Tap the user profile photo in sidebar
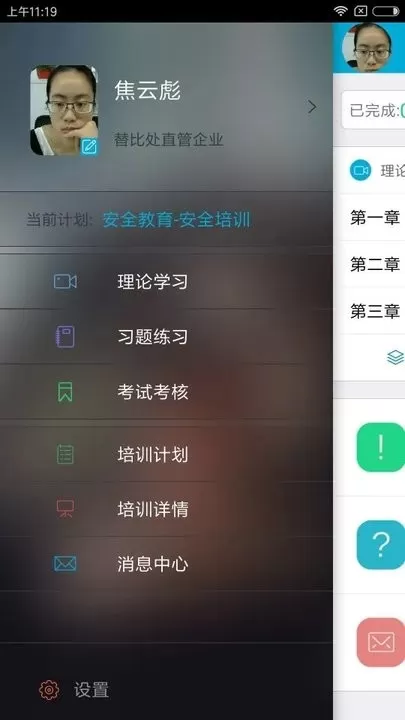 pyautogui.click(x=64, y=110)
